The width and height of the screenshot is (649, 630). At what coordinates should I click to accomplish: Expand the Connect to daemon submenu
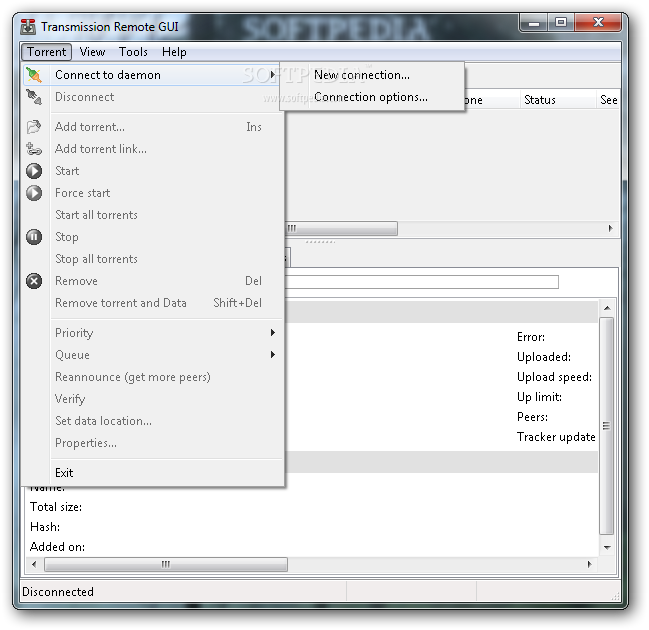[152, 75]
